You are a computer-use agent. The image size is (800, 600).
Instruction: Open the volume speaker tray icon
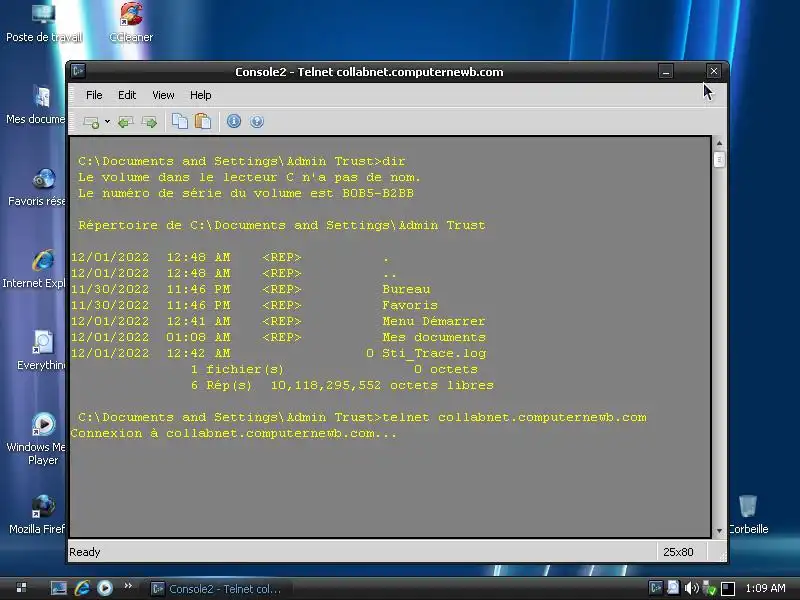click(x=691, y=588)
